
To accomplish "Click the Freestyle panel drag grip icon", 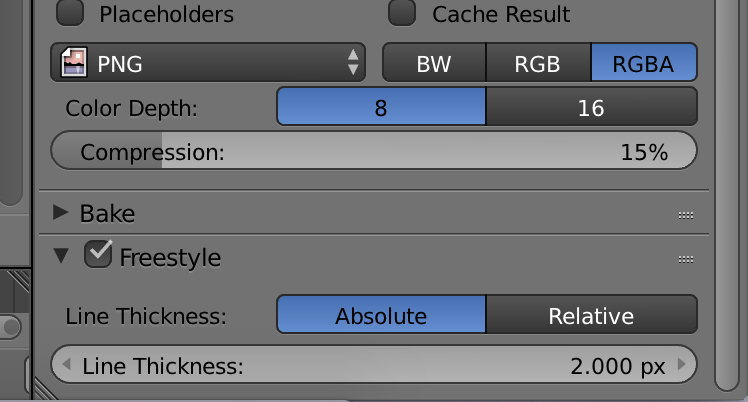I will pos(686,258).
